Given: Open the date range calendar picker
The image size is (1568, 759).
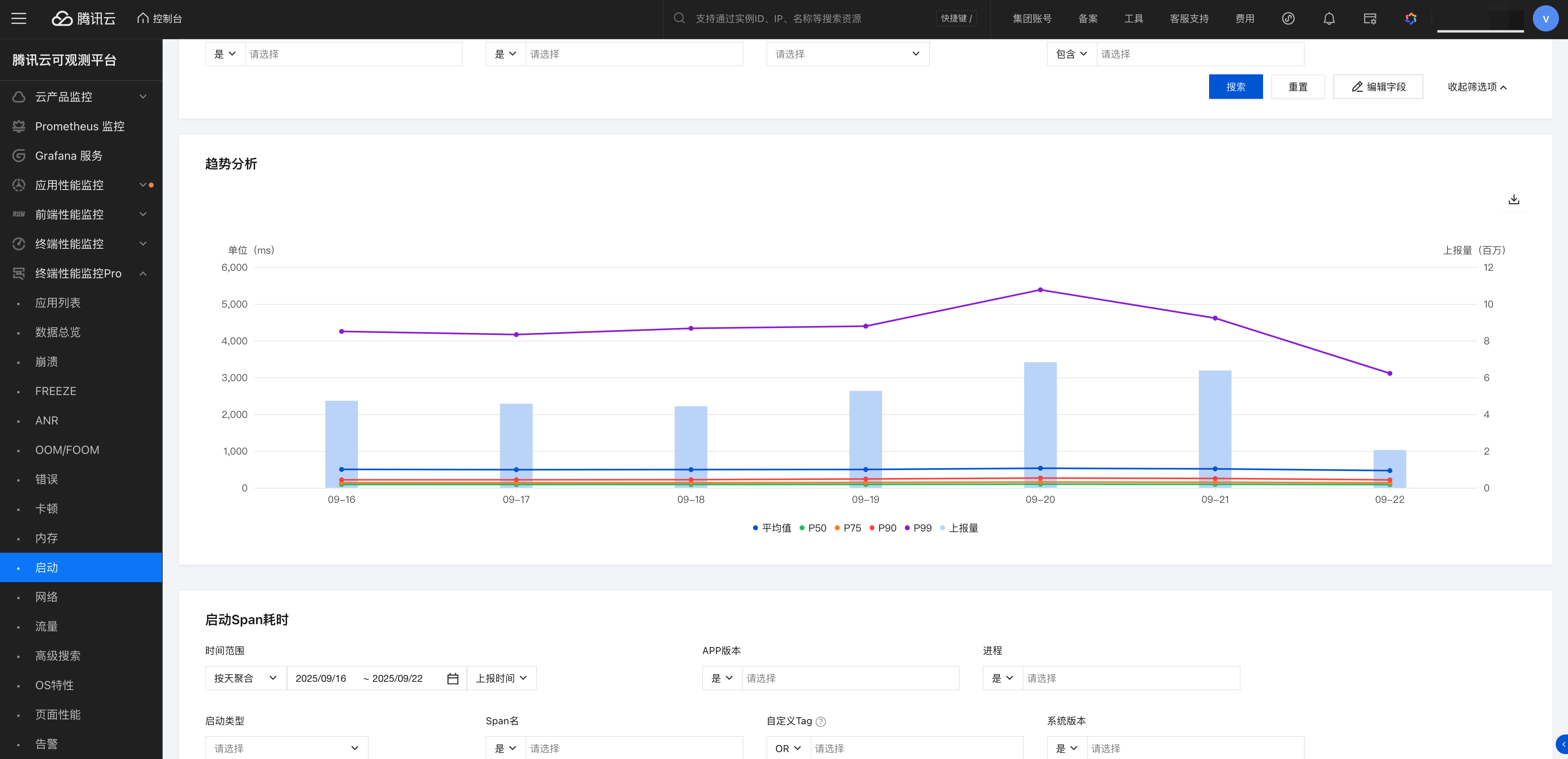Looking at the screenshot, I should (452, 678).
